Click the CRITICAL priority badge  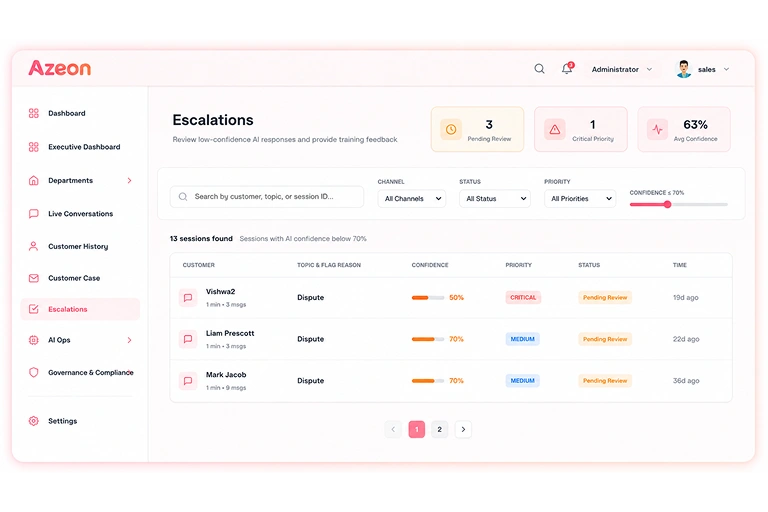click(523, 297)
